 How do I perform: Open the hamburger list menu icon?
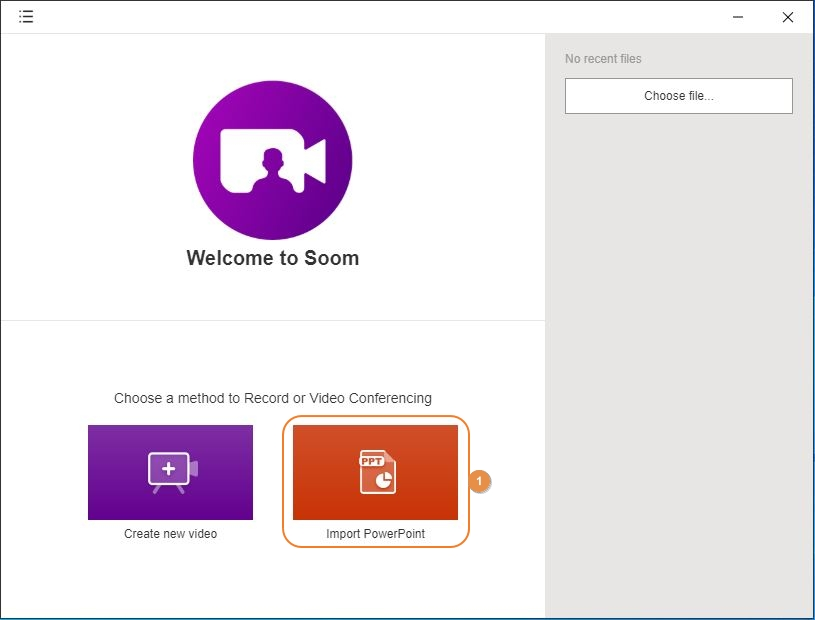click(x=26, y=17)
